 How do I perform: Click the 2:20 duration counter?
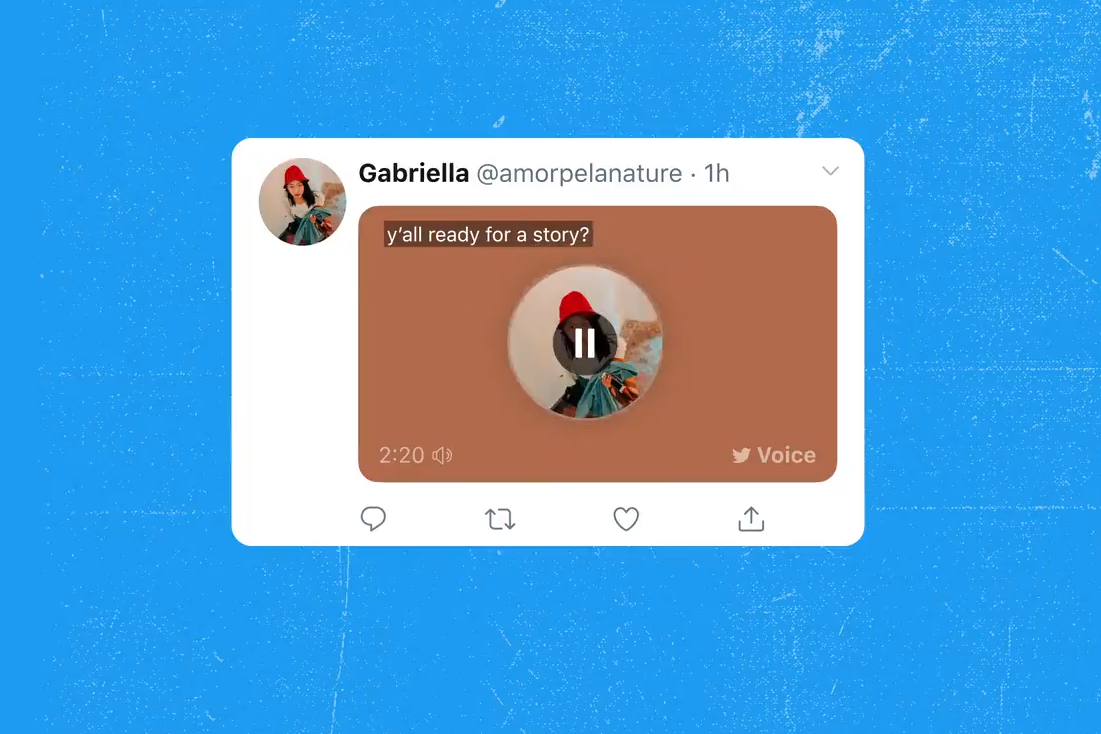point(402,455)
